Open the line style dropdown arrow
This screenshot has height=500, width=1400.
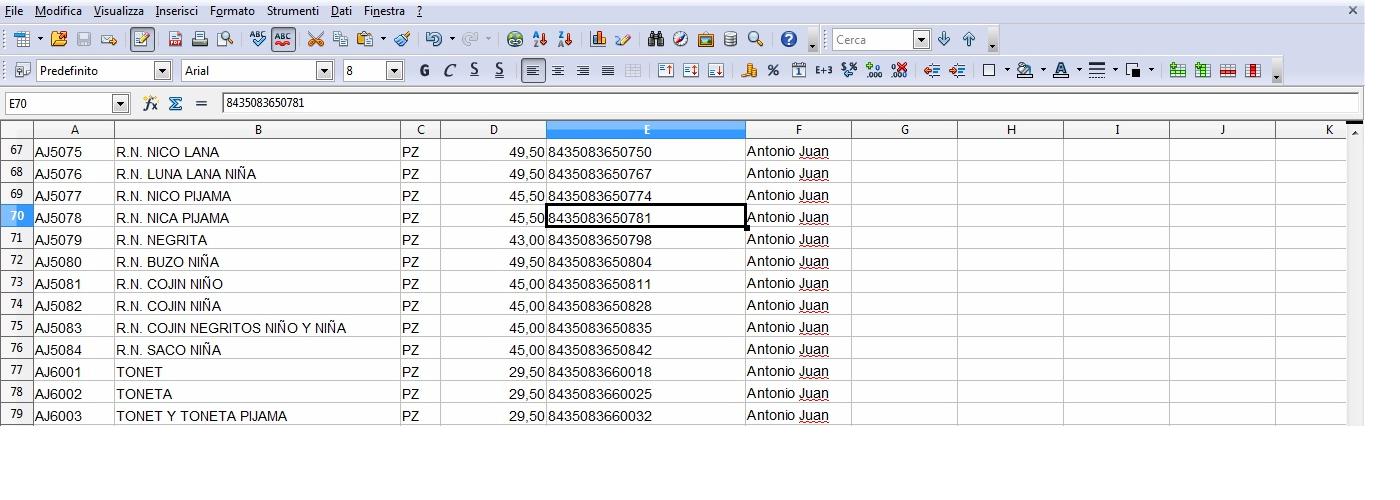1115,70
